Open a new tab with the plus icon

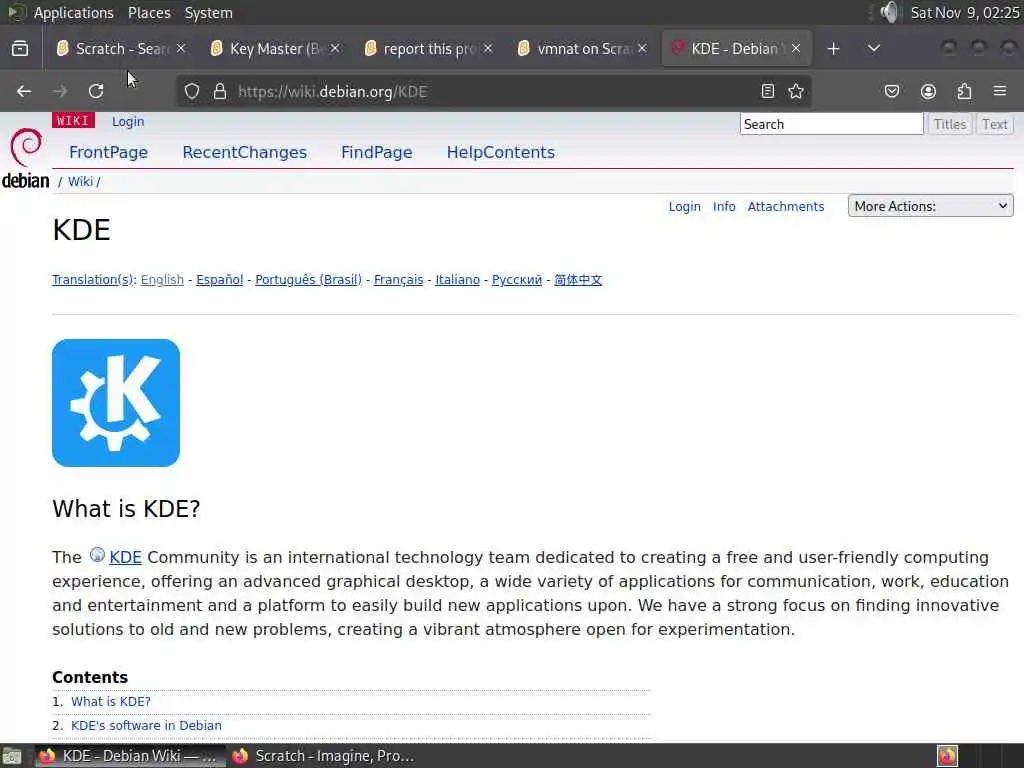click(x=833, y=49)
